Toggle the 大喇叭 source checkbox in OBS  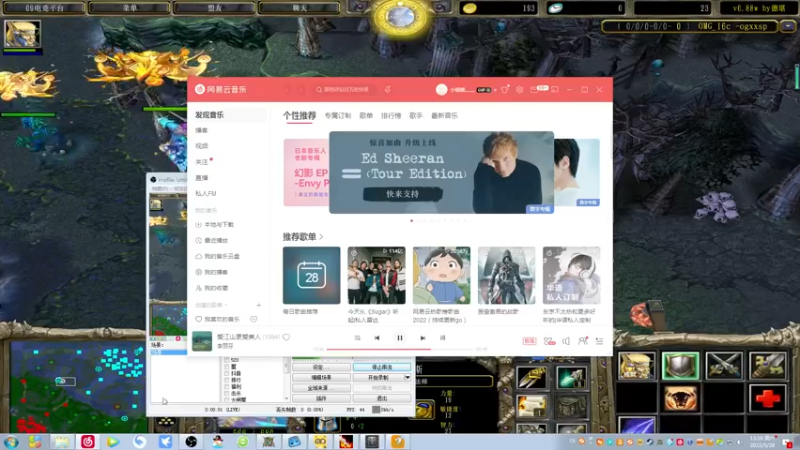[227, 399]
